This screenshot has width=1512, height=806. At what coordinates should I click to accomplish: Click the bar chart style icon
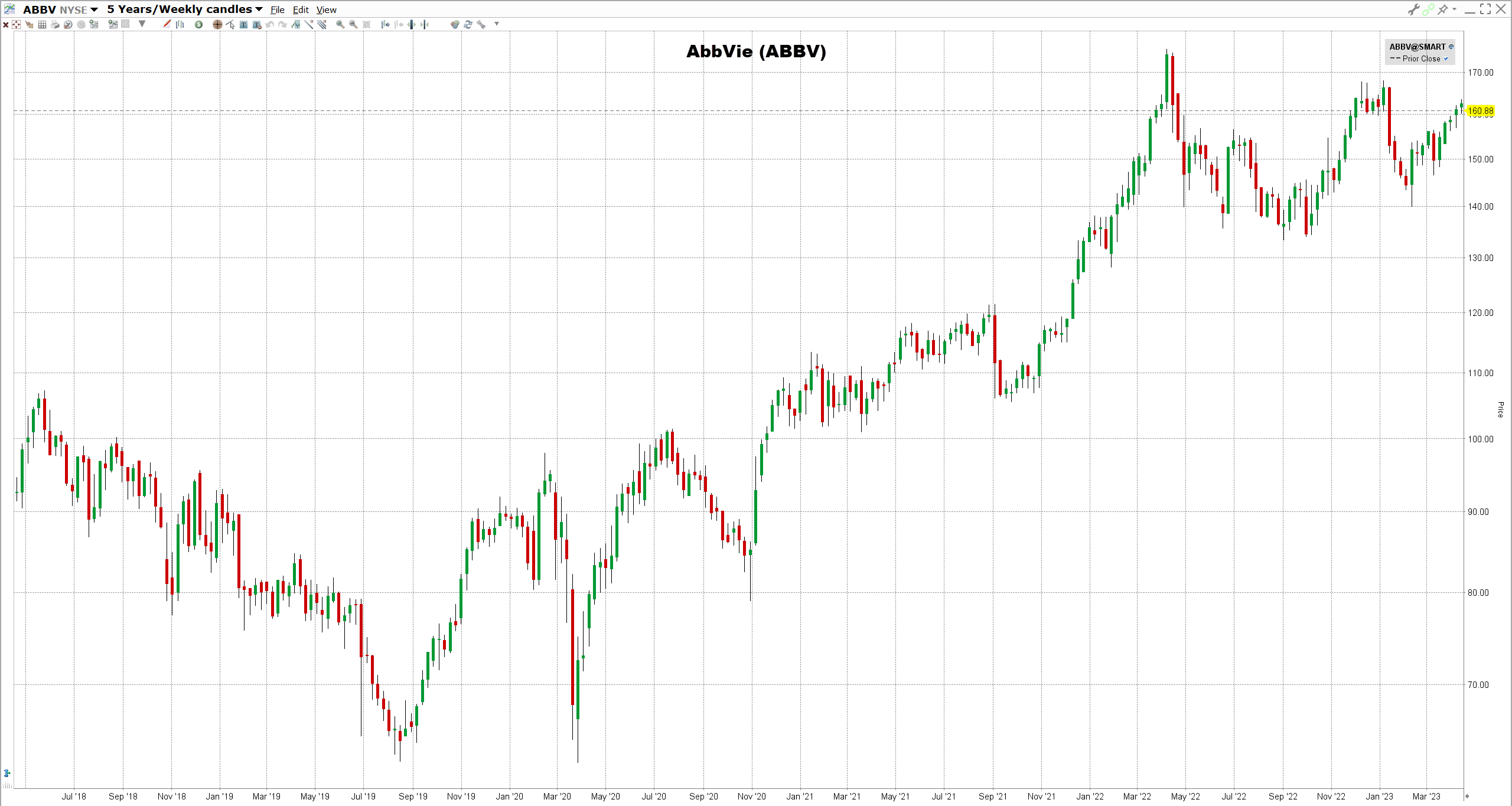[x=180, y=24]
